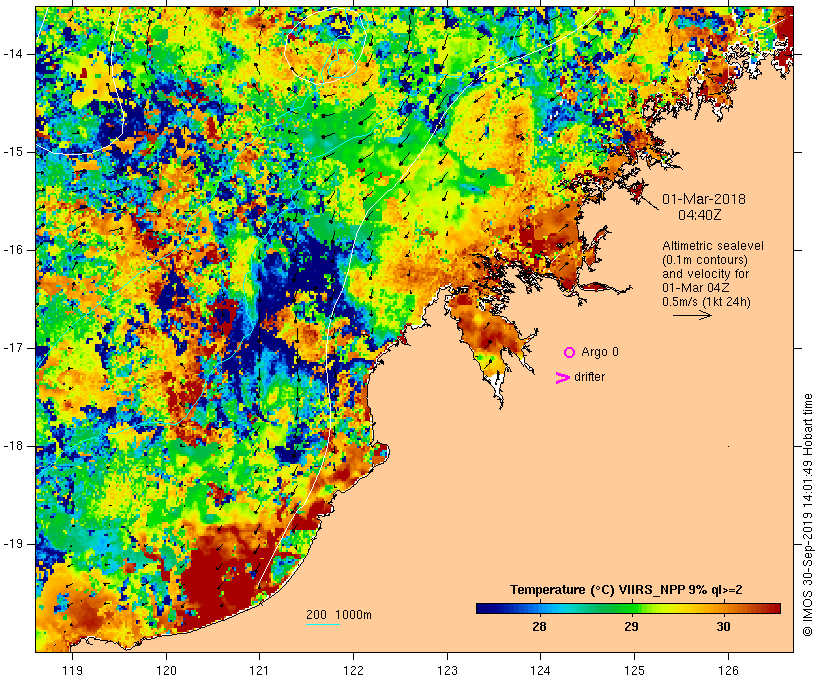Click the 0.5m/s velocity scale arrow
Image resolution: width=820 pixels, height=680 pixels.
tap(692, 315)
